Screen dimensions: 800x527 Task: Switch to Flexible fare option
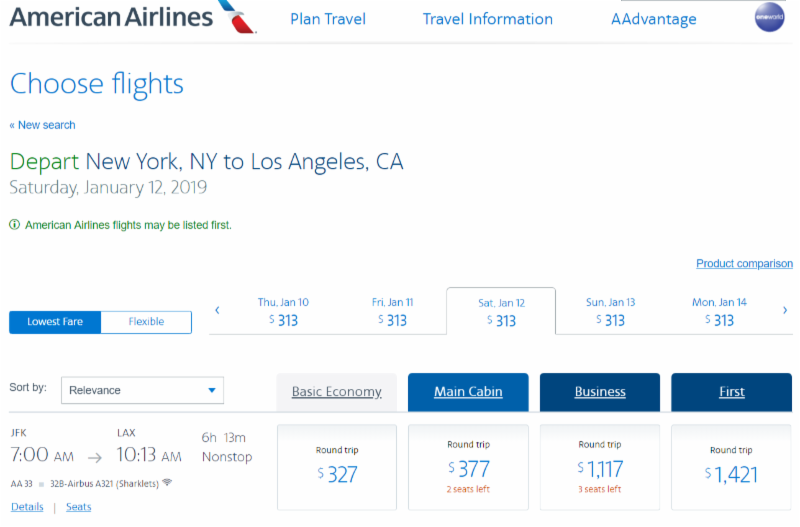point(146,322)
